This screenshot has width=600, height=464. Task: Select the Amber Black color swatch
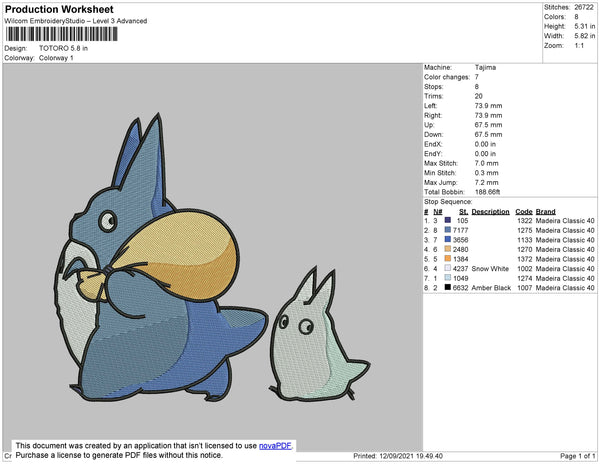click(x=448, y=287)
